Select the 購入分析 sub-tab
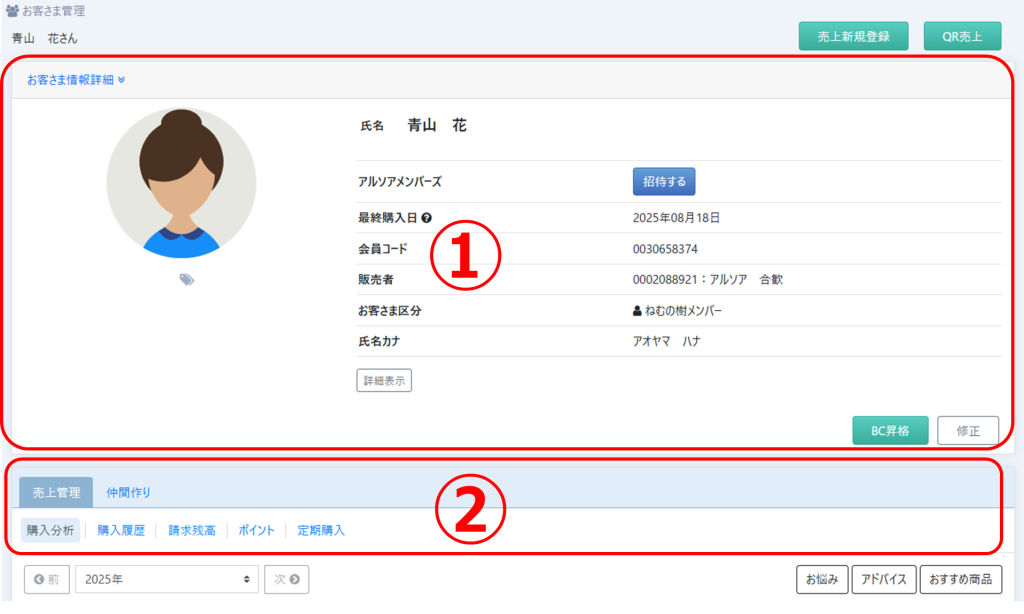This screenshot has height=614, width=1024. [50, 530]
